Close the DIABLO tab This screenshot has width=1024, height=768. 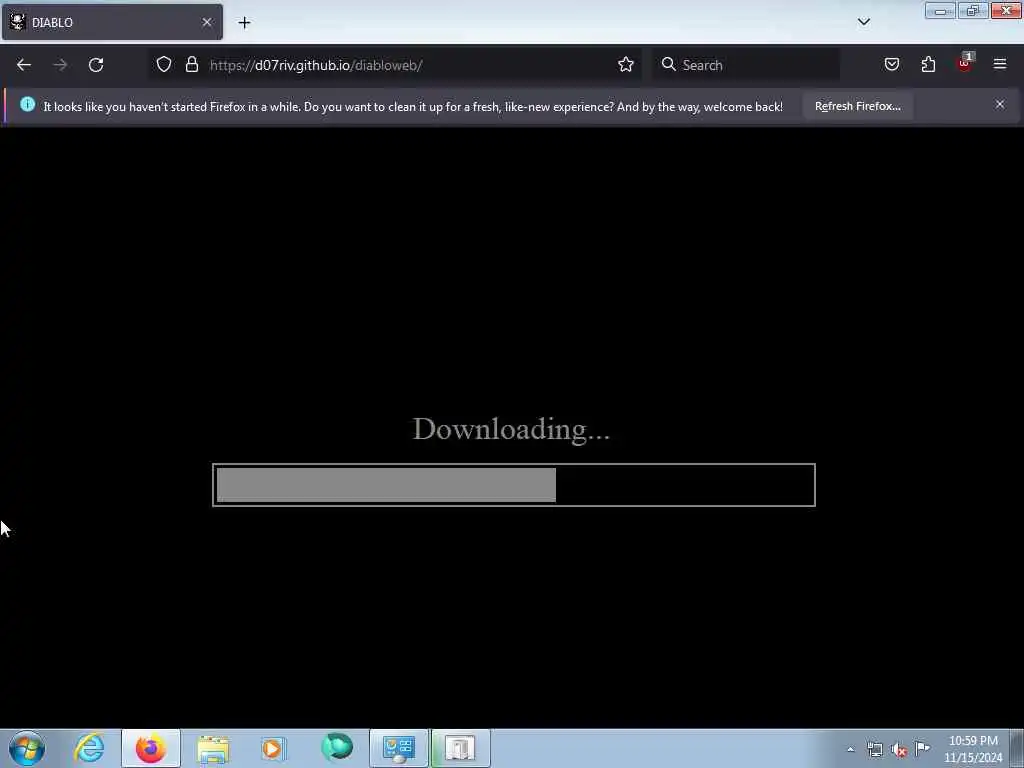click(207, 22)
